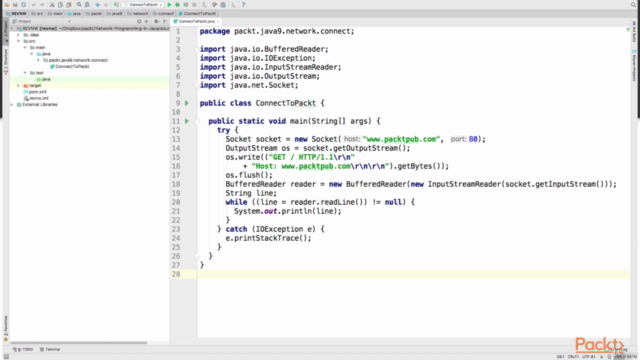This screenshot has width=640, height=360.
Task: Select the ConnectToPackt.java editor tab
Action: coord(196,21)
